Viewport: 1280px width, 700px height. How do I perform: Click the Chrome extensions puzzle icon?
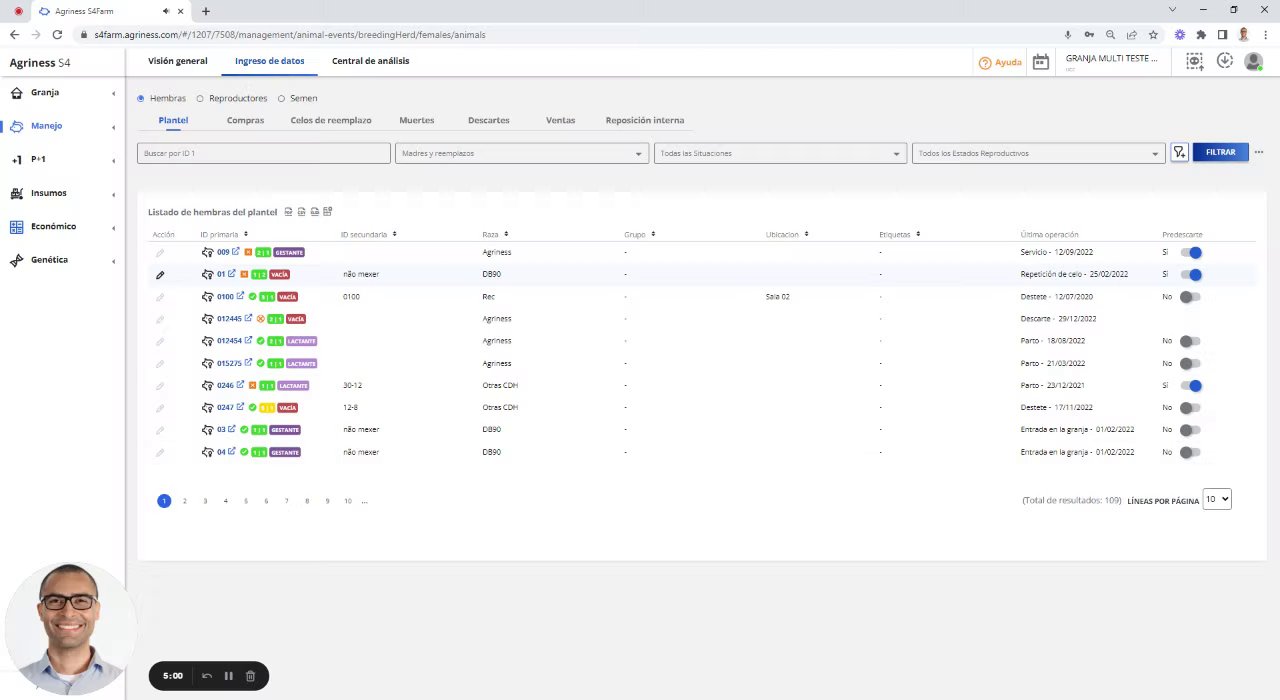click(1201, 34)
